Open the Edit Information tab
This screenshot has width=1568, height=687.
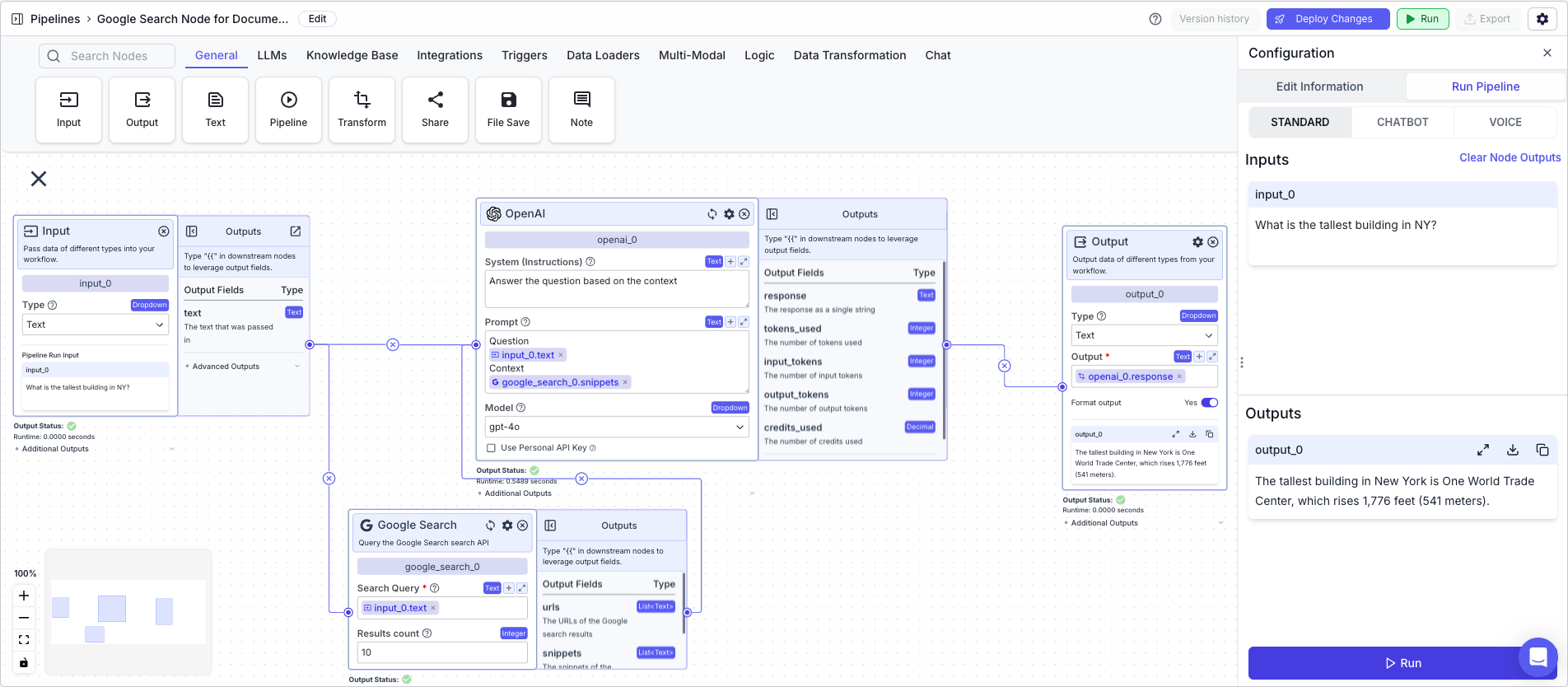pos(1319,86)
